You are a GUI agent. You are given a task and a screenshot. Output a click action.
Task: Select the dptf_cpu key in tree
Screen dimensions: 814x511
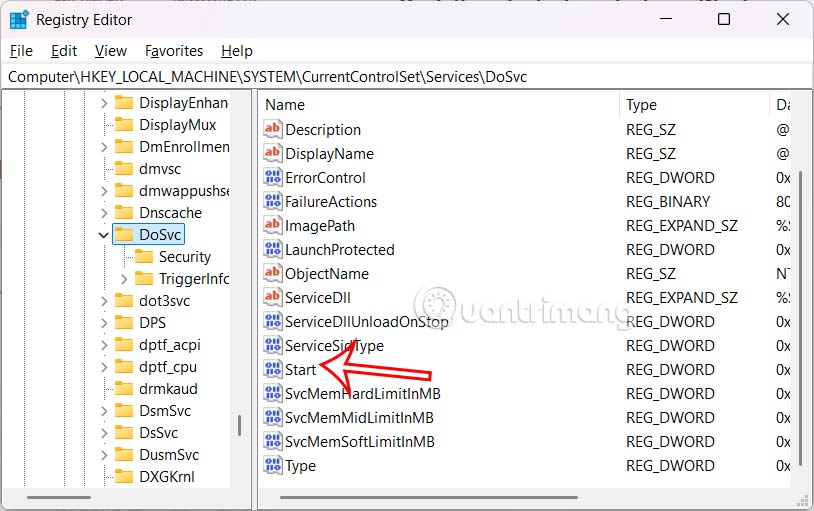coord(168,367)
